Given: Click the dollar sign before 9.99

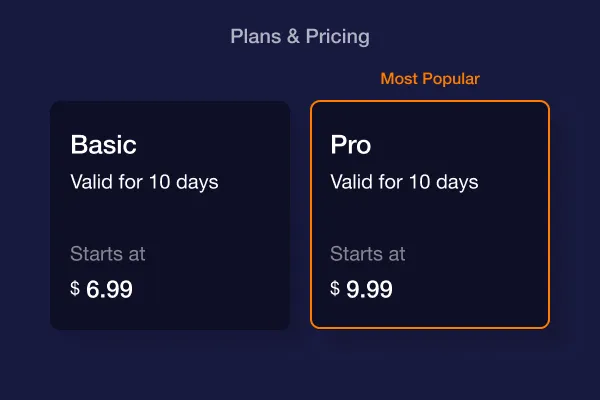Looking at the screenshot, I should point(335,288).
